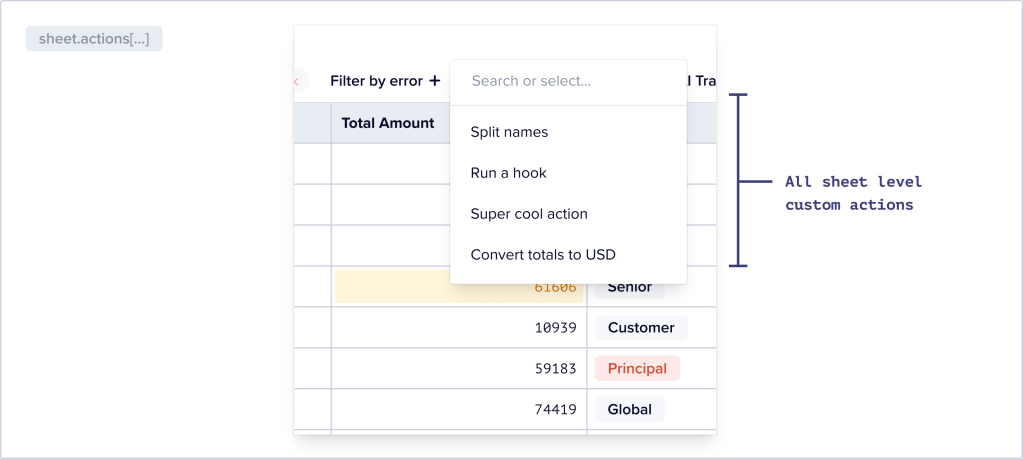Click the Senior tag cell

point(629,287)
